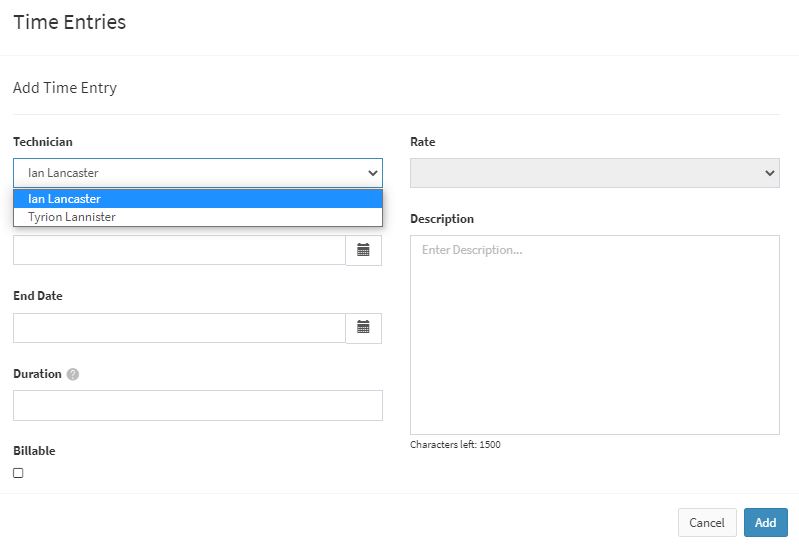Image resolution: width=799 pixels, height=548 pixels.
Task: Click the Technician field showing Ian Lancaster
Action: coord(198,173)
